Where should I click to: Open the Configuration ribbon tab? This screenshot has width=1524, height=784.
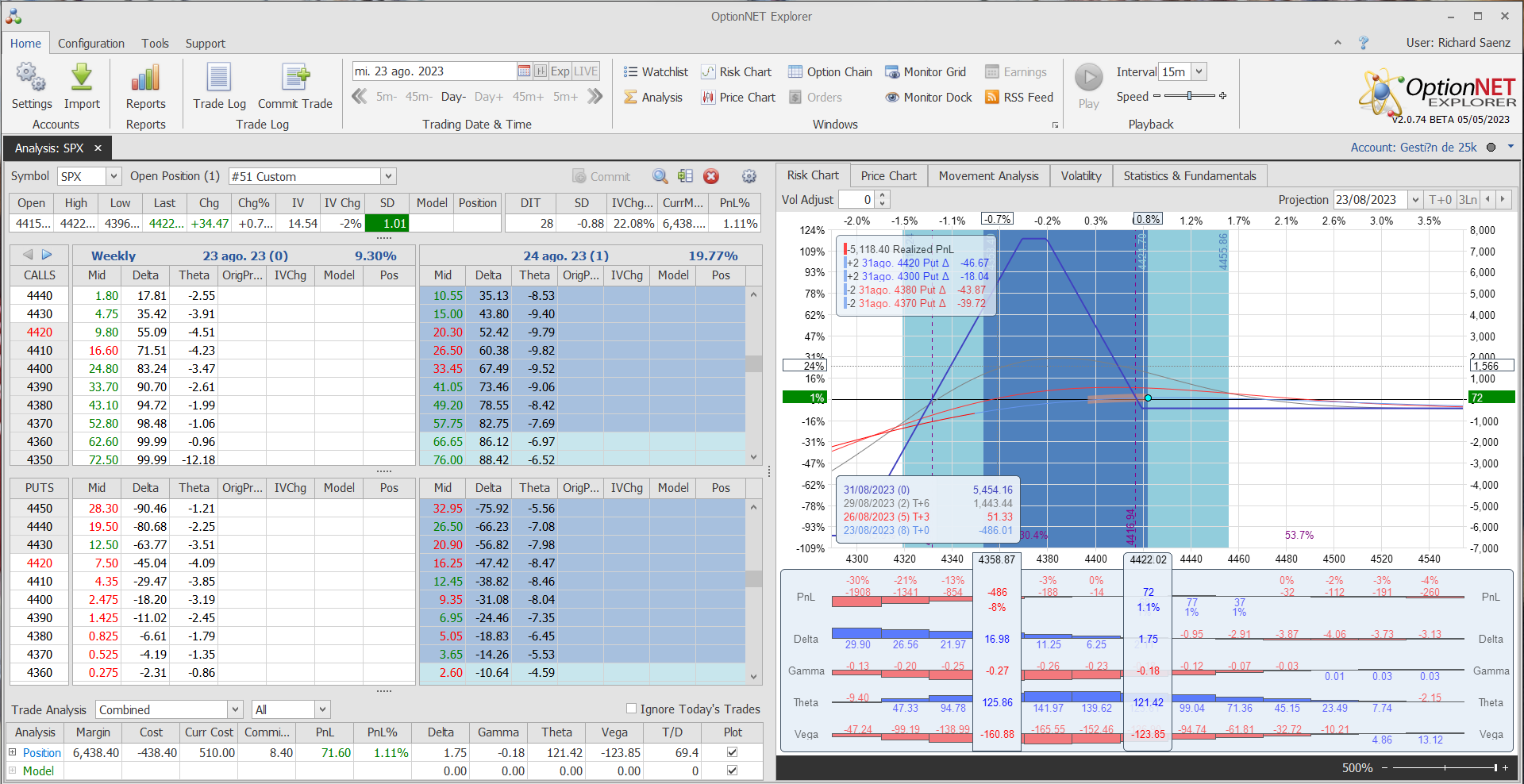coord(90,44)
